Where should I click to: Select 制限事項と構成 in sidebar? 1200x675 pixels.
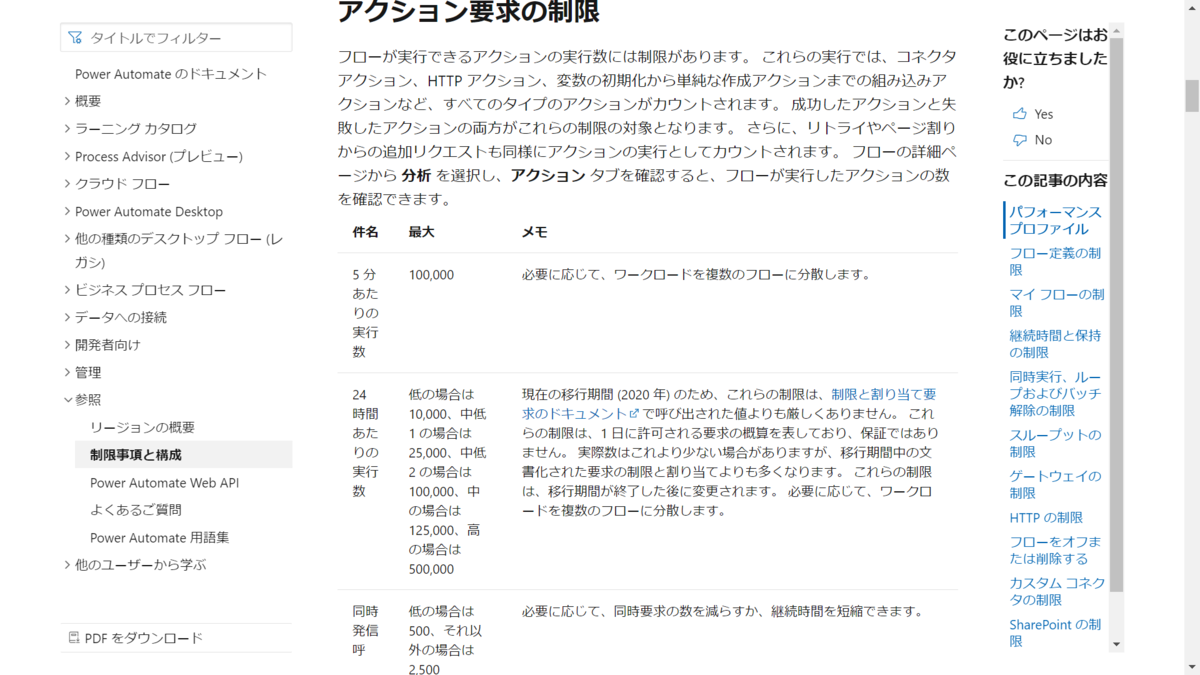pos(184,455)
